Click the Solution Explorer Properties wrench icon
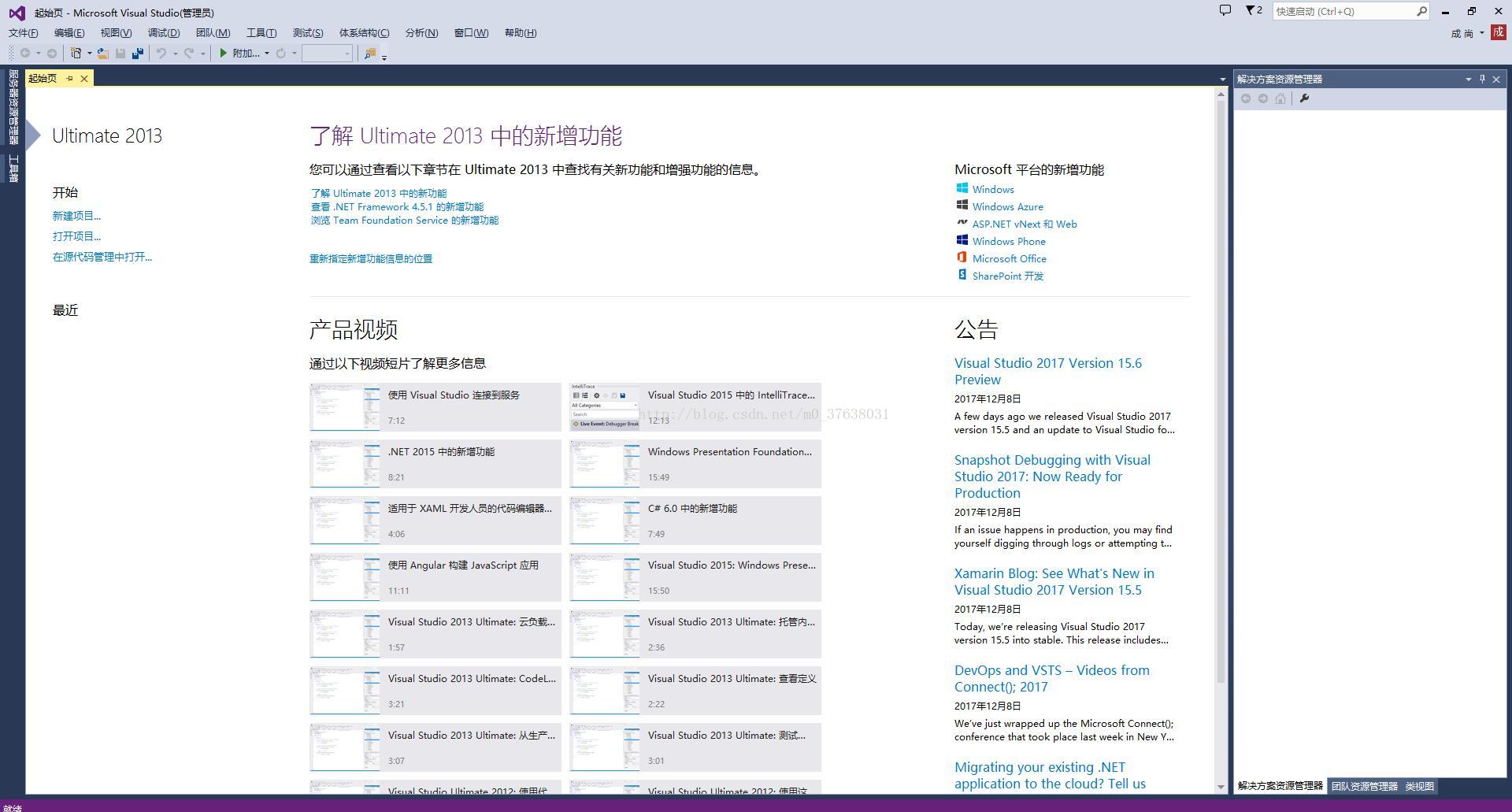Viewport: 1512px width, 812px height. click(1304, 98)
